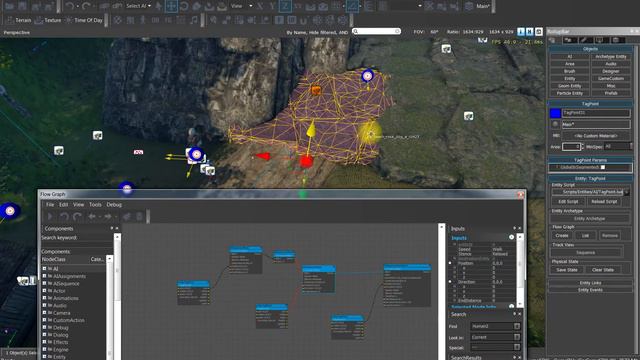Click the Area value stepper arrows
This screenshot has width=640, height=360.
[x=582, y=146]
